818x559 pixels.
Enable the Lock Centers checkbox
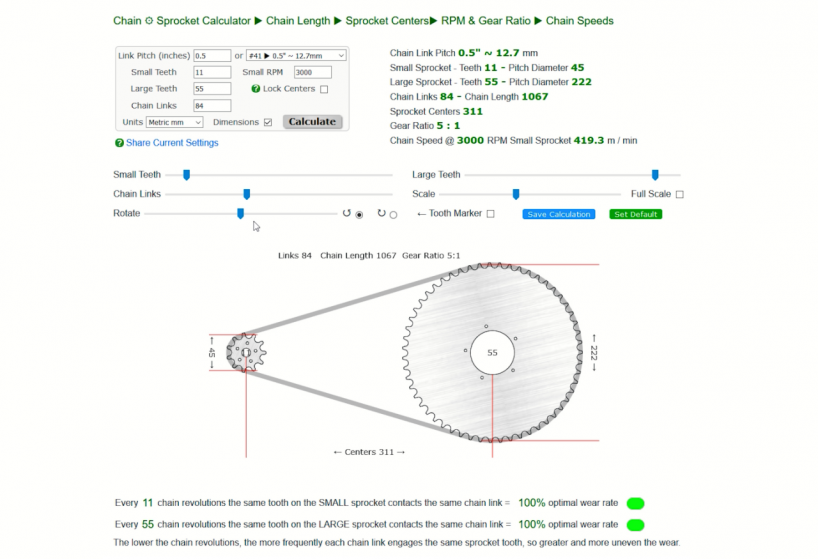(x=323, y=89)
